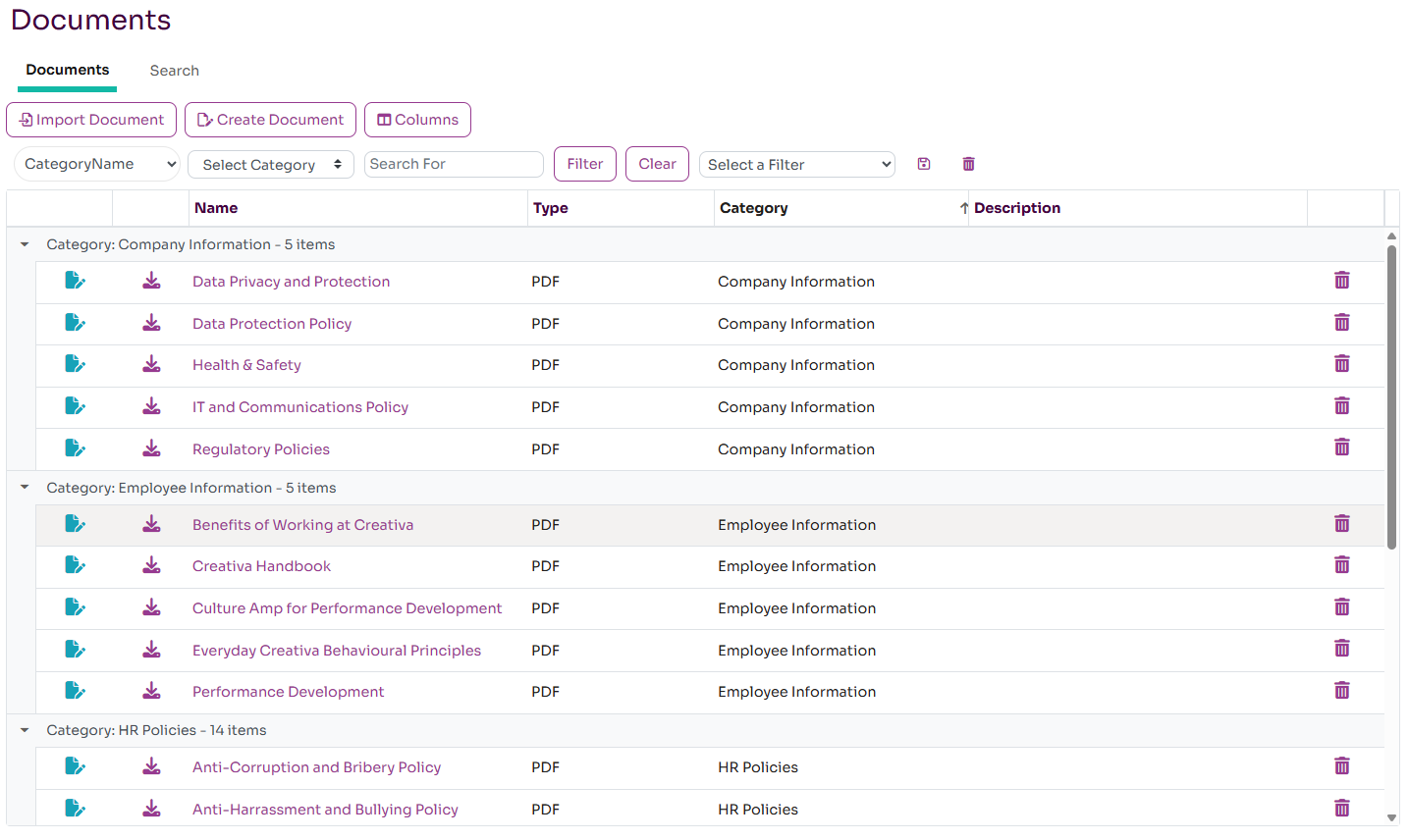Collapse the HR Policies category group
1409x840 pixels.
point(25,730)
